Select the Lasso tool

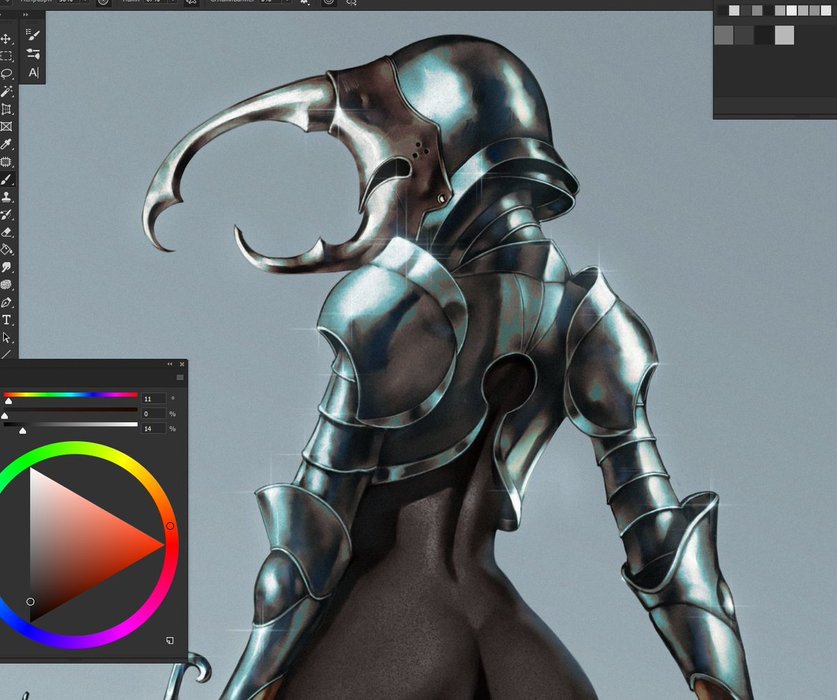[x=6, y=74]
